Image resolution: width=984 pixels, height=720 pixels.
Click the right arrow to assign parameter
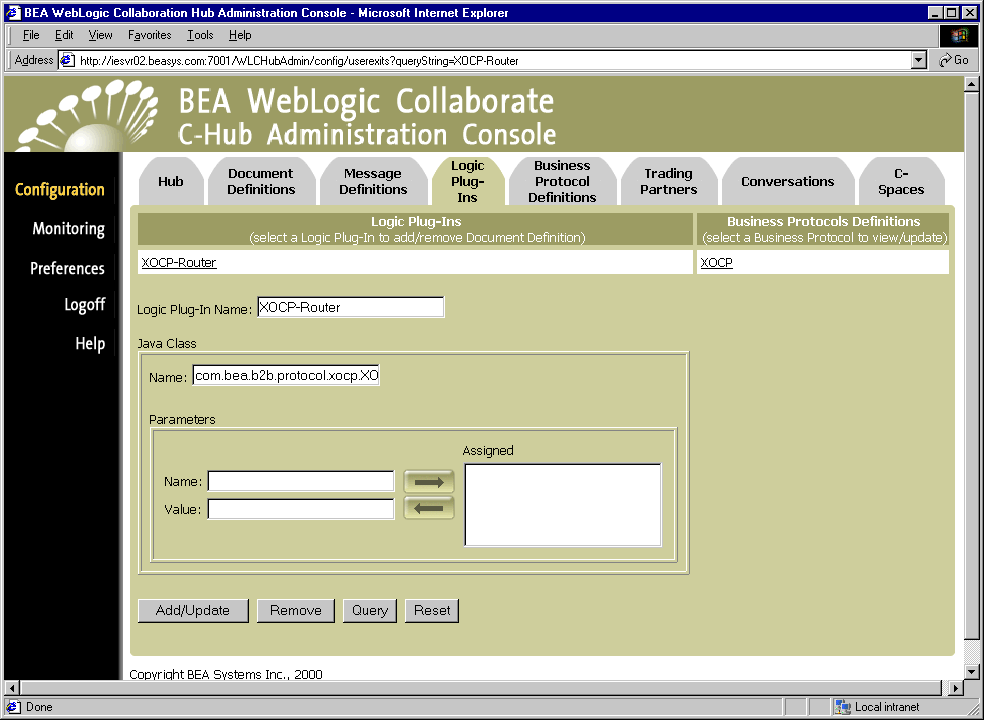429,481
